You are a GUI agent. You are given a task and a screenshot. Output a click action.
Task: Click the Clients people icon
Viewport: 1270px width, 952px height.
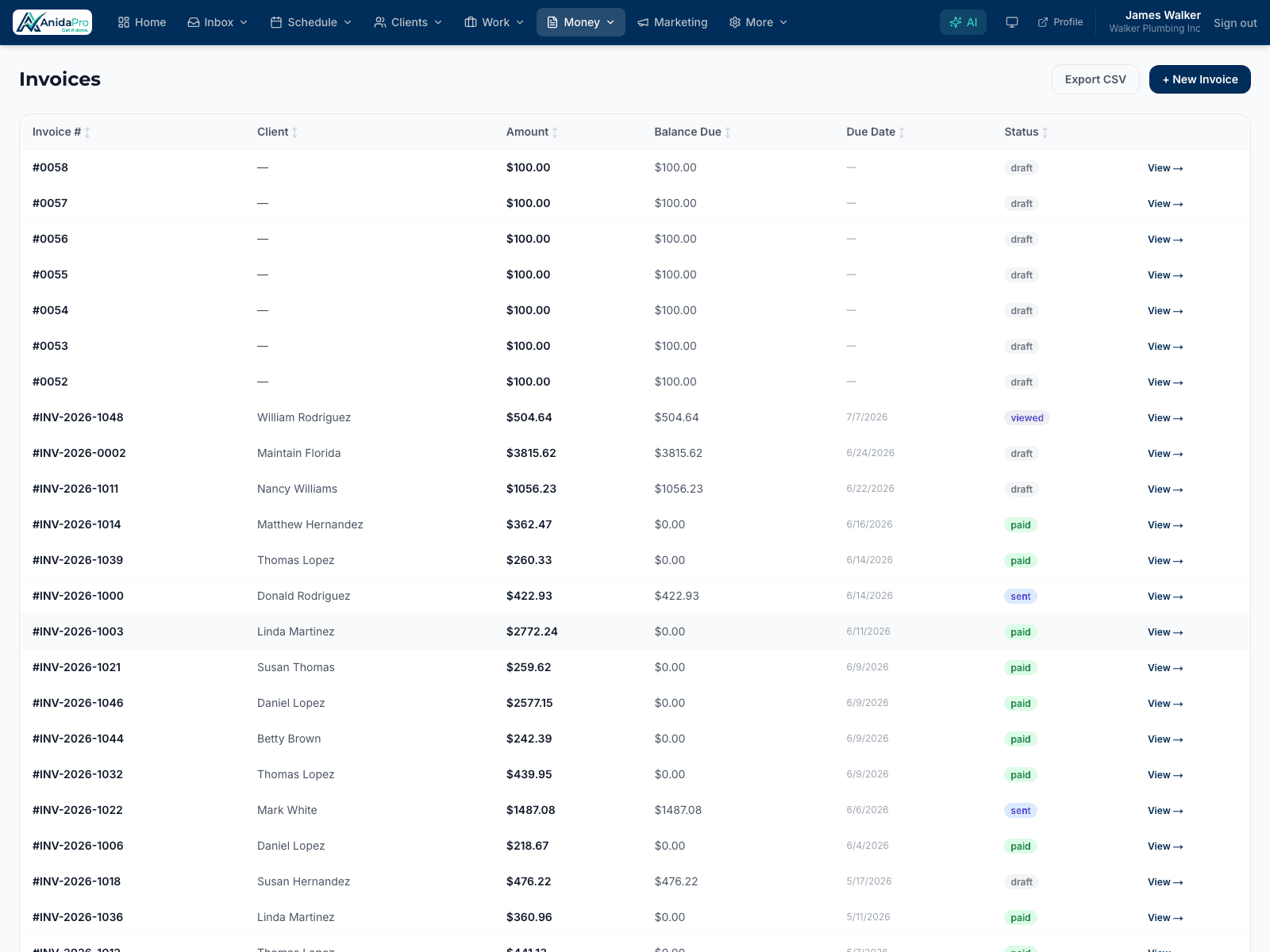pos(380,22)
